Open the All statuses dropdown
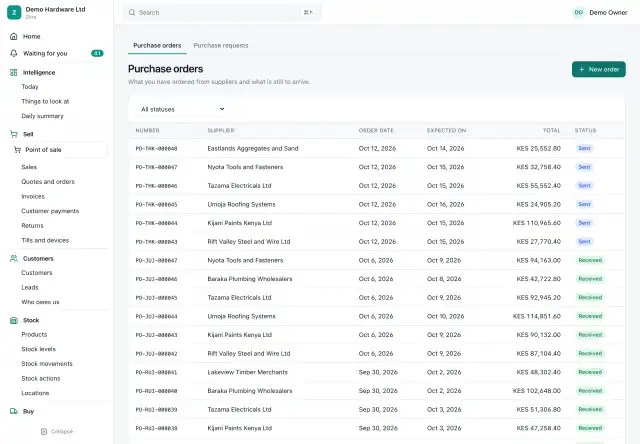 coord(182,109)
